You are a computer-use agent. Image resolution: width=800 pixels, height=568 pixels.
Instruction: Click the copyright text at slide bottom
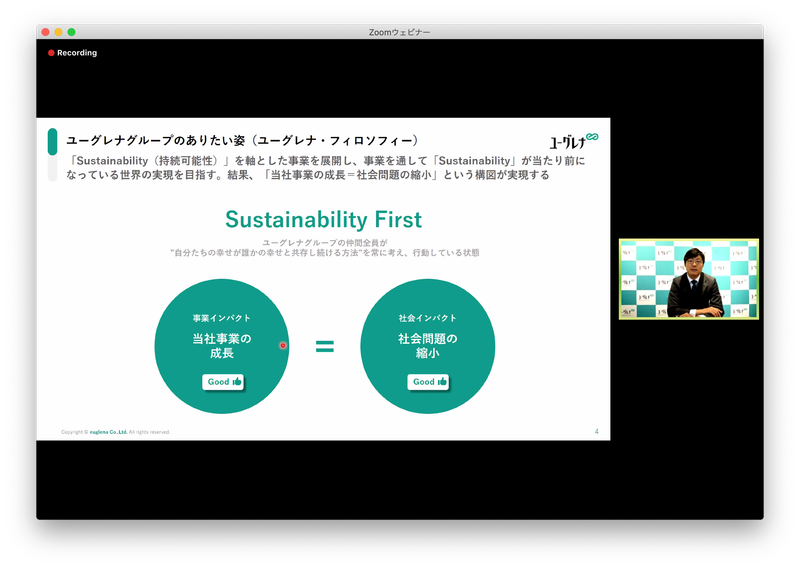tap(116, 432)
